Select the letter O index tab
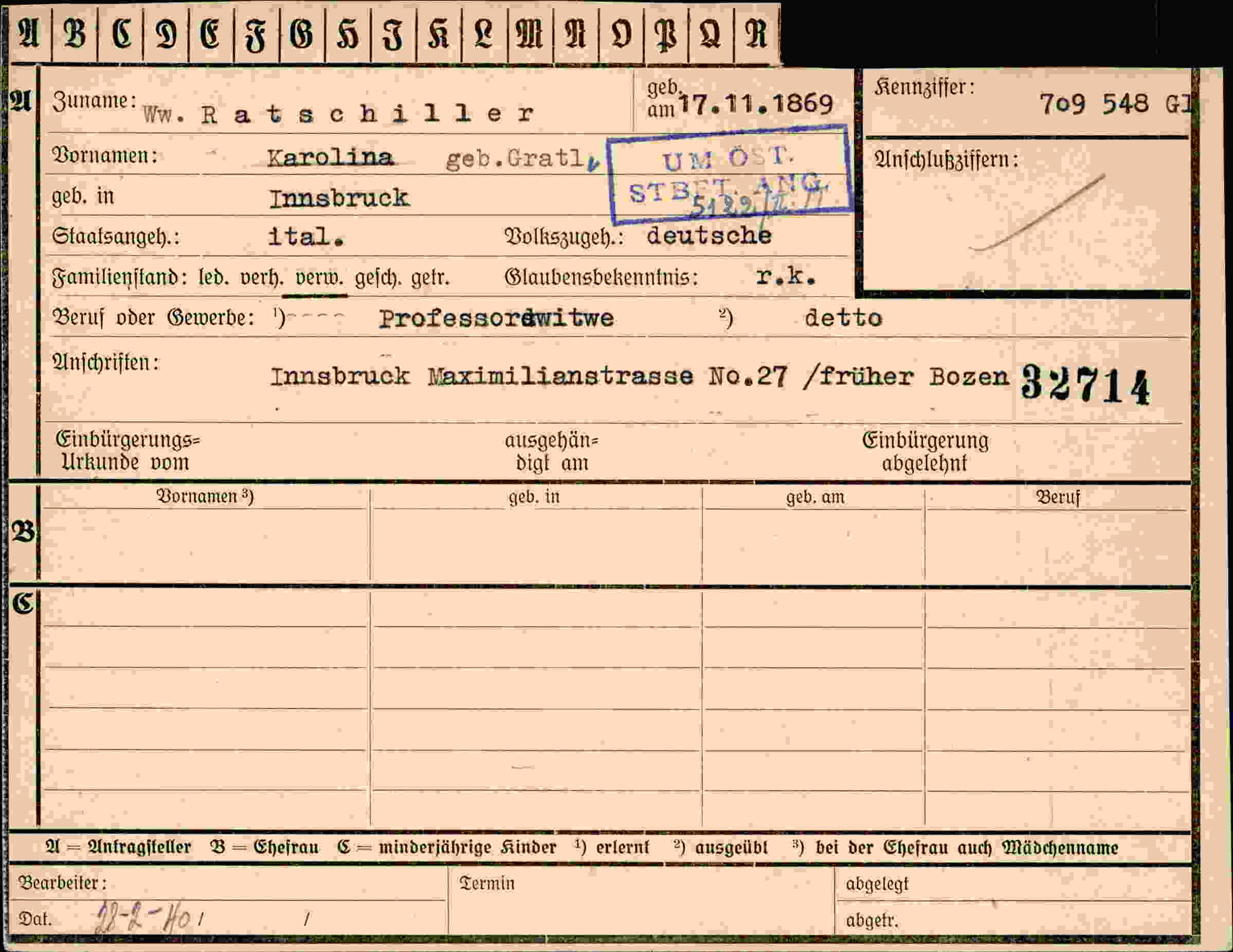 pyautogui.click(x=621, y=34)
